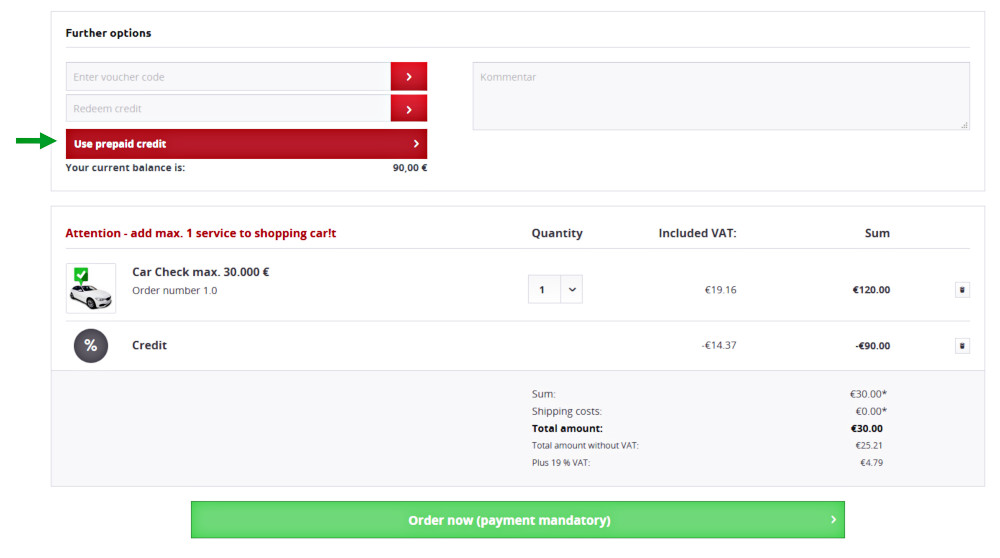This screenshot has width=1000, height=558.
Task: Click the green arrow pointing at prepaid credit
Action: (x=35, y=142)
